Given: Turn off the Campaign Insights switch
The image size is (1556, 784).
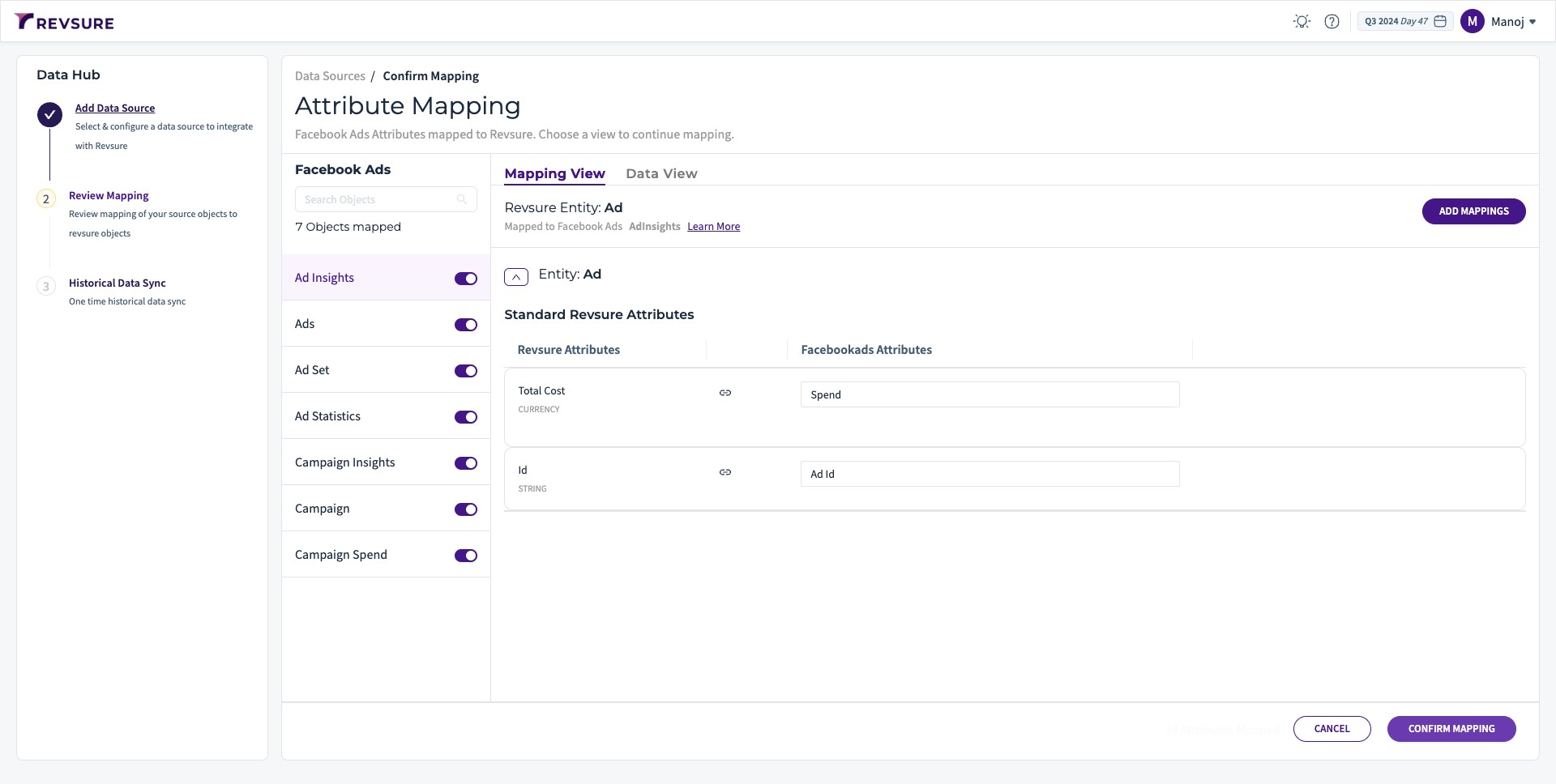Looking at the screenshot, I should pos(466,463).
